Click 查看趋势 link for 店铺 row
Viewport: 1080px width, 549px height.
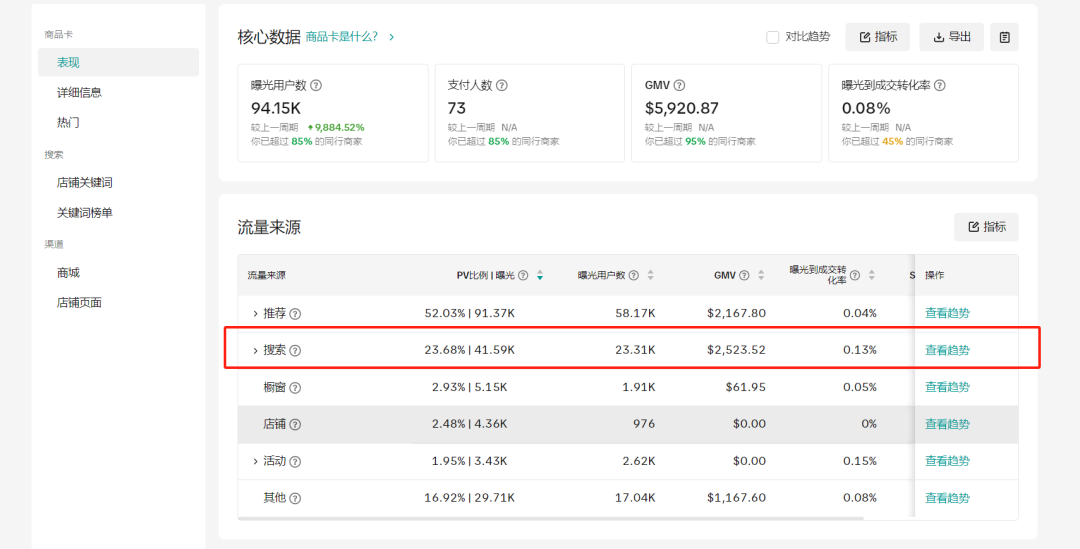coord(947,424)
